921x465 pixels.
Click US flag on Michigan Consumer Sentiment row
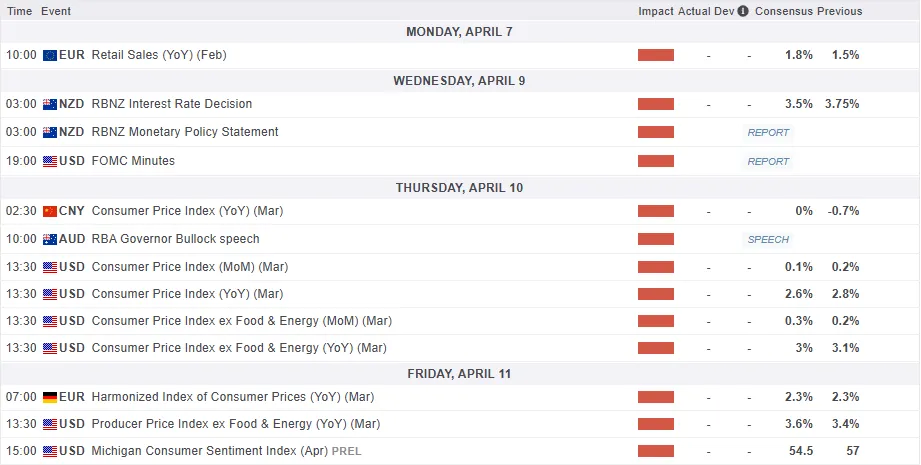tap(50, 451)
